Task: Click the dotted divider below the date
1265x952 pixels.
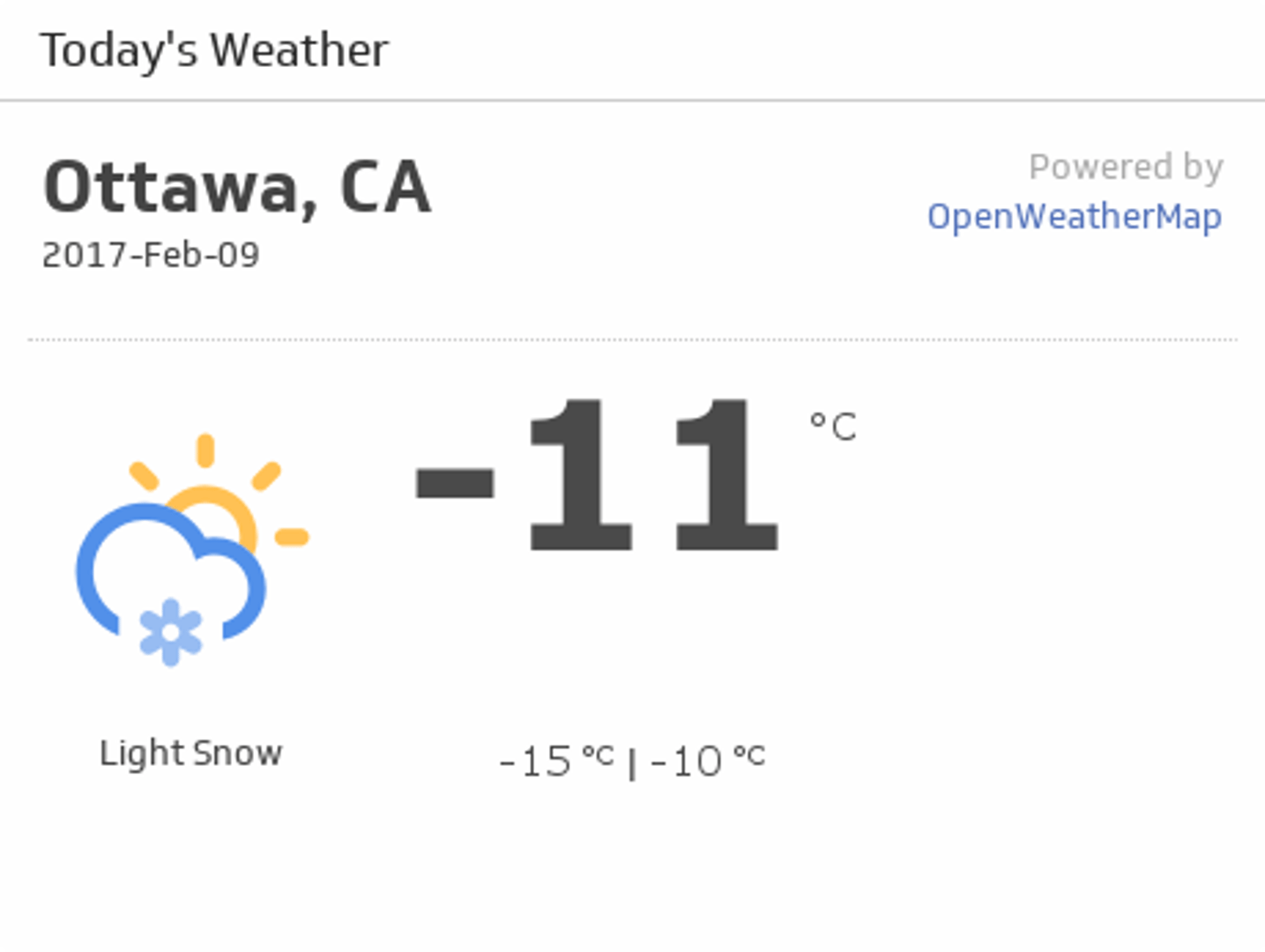Action: tap(632, 339)
